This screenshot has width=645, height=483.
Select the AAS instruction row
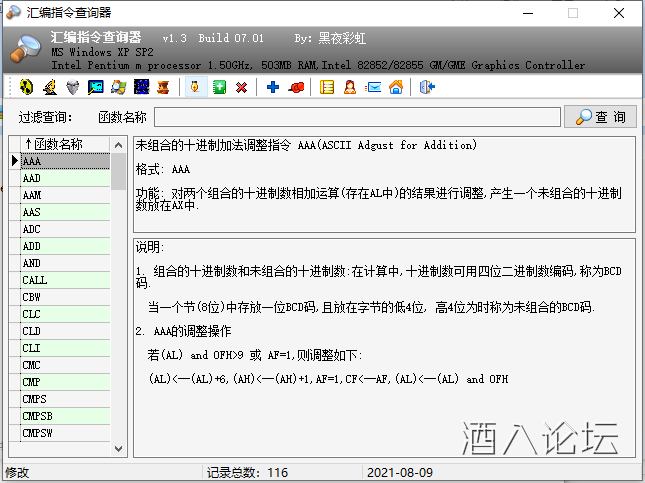click(65, 212)
